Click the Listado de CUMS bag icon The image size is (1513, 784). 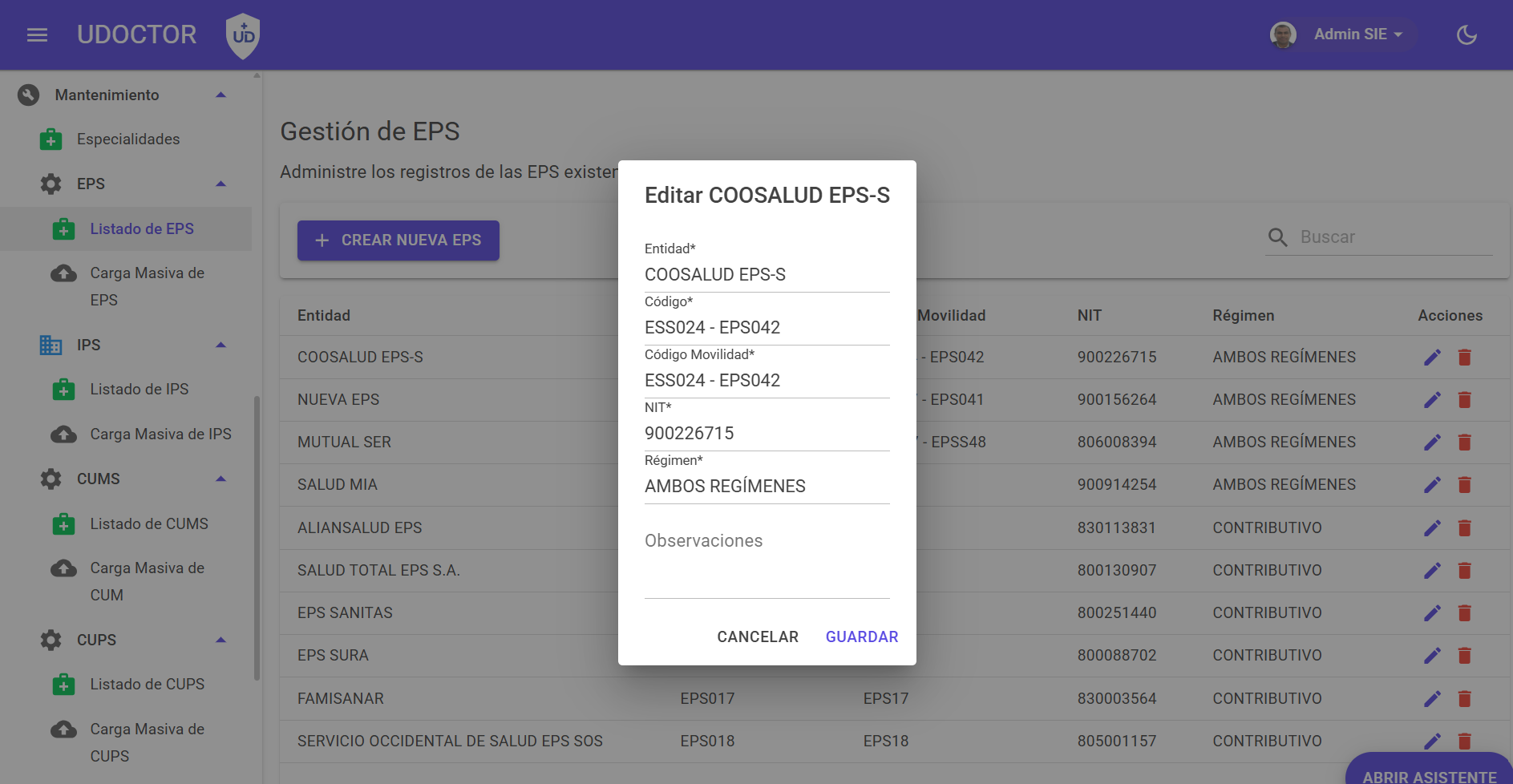[63, 524]
